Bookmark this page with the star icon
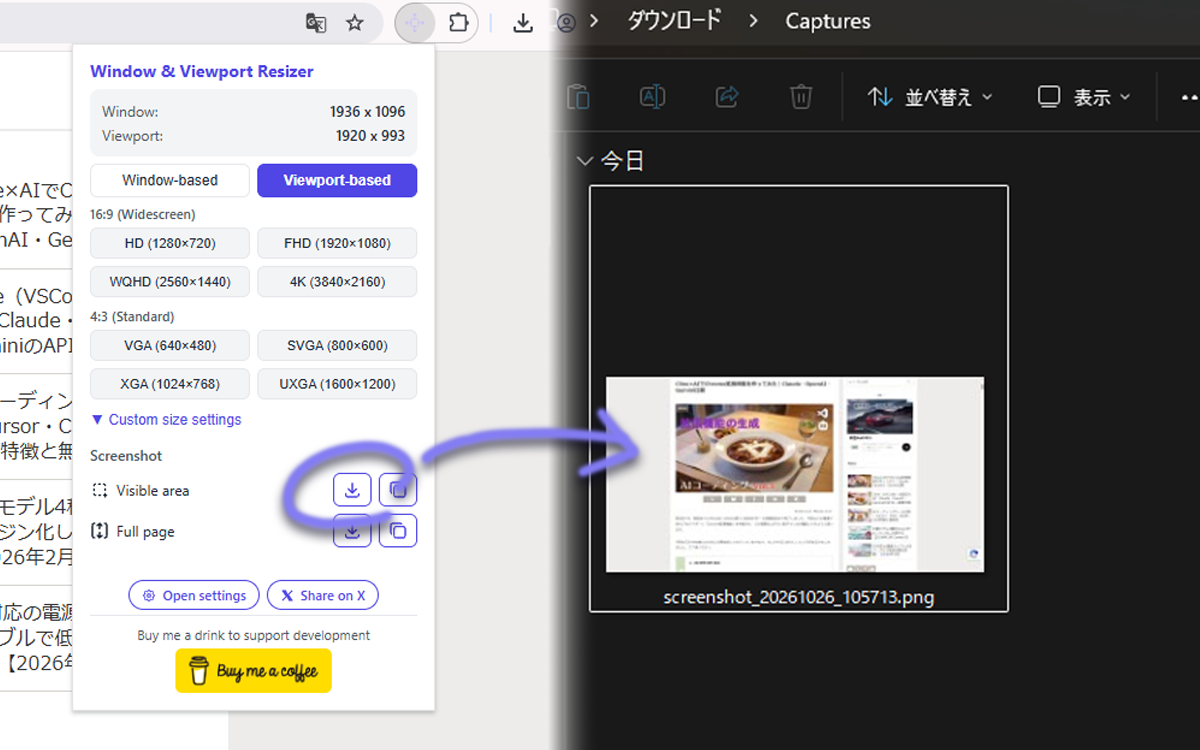 [x=355, y=22]
